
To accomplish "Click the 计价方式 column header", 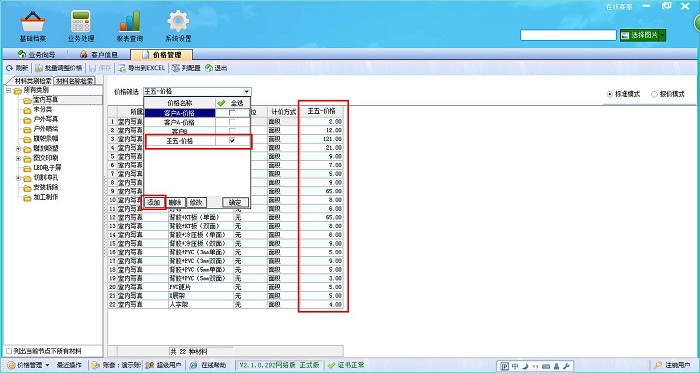I will (x=283, y=112).
